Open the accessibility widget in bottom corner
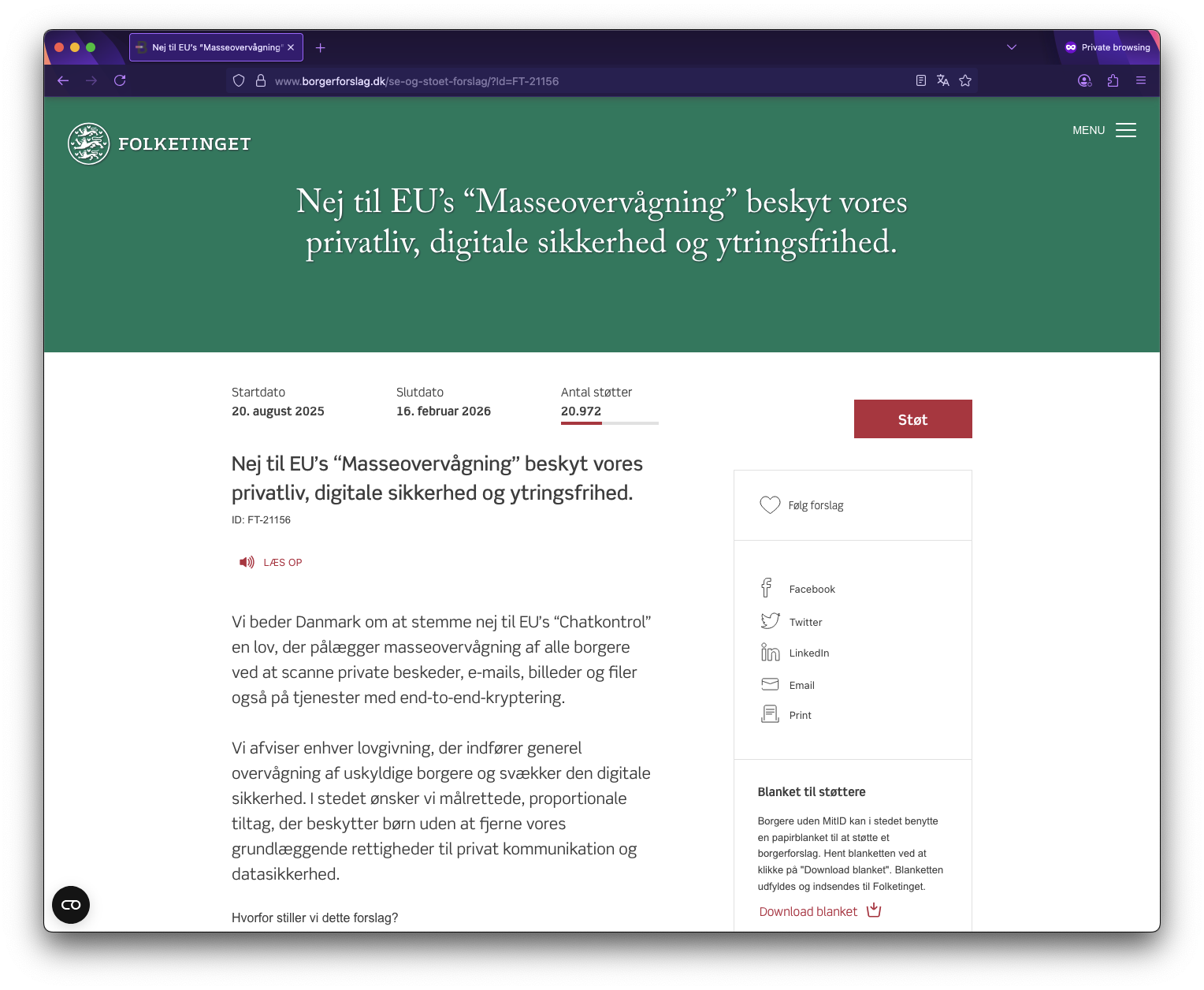Screen dimensions: 1204x990 [x=71, y=904]
